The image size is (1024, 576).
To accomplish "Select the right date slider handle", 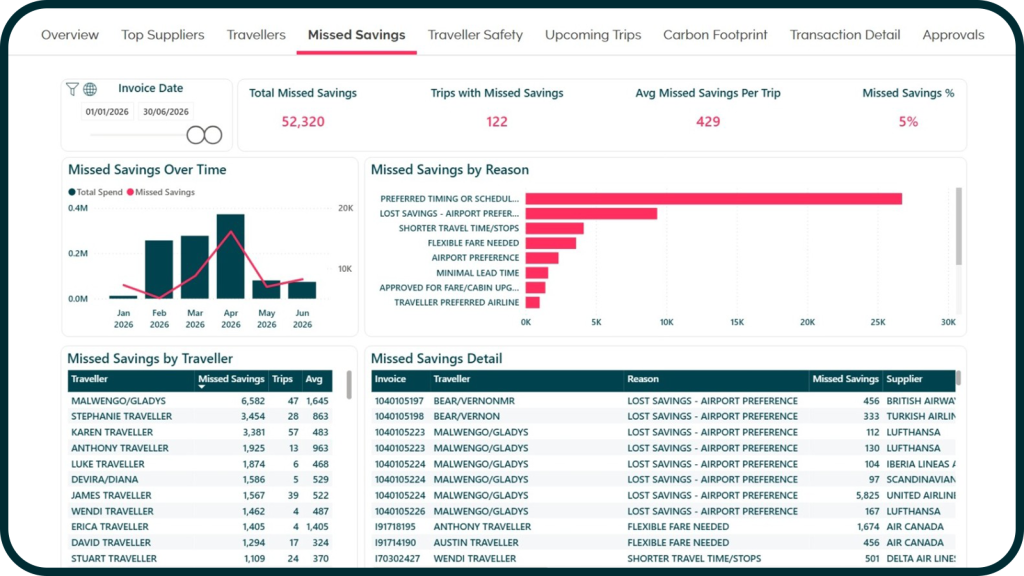I will point(213,135).
